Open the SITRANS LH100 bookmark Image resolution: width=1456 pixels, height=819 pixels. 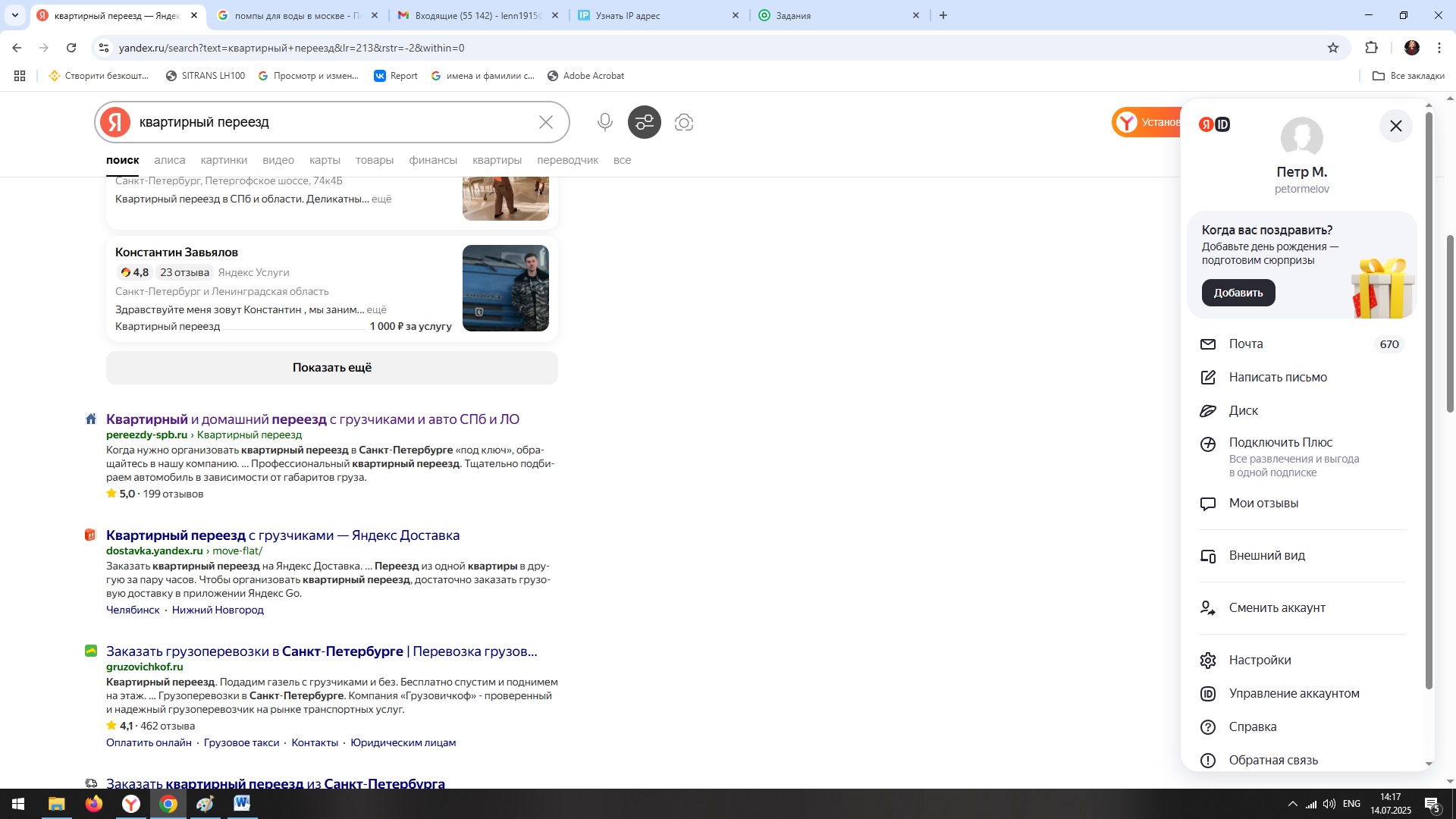[206, 76]
